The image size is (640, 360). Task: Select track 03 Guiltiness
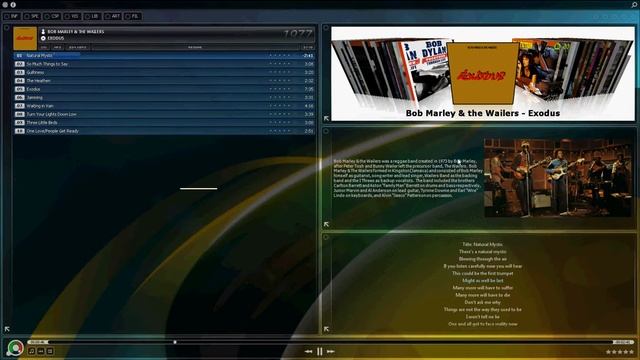tap(164, 72)
